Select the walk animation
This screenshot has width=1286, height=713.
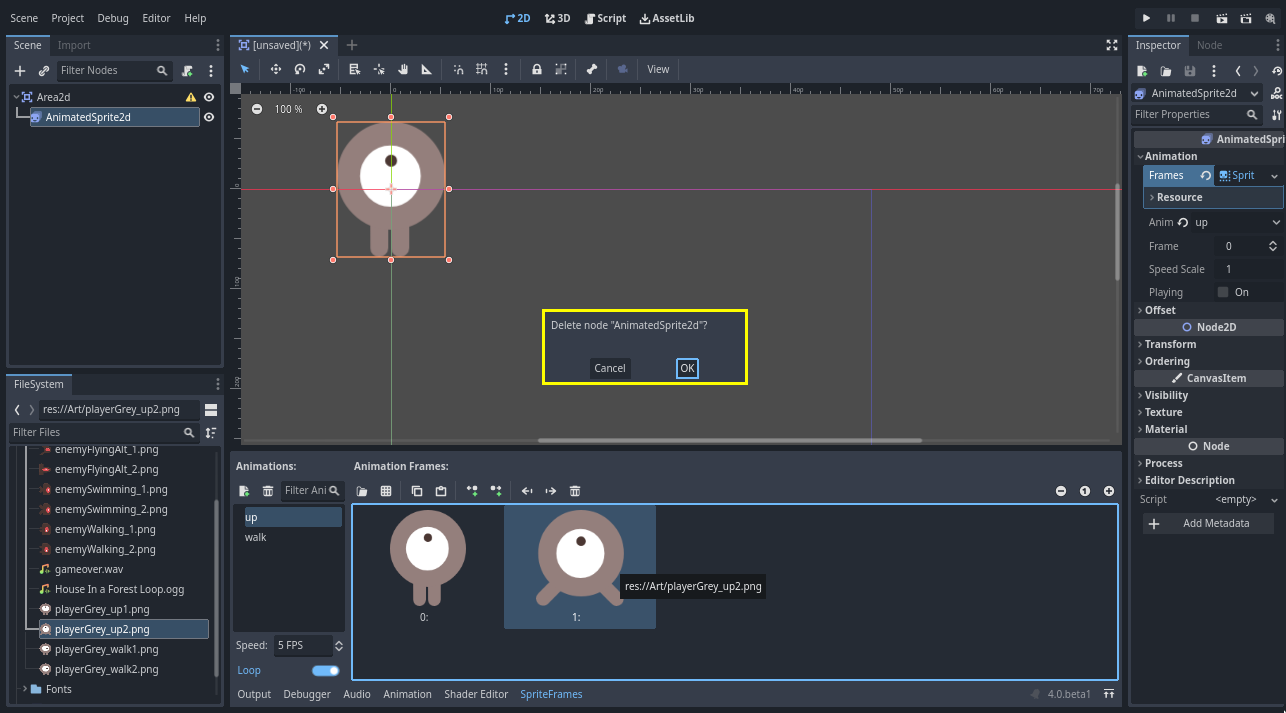[x=288, y=537]
